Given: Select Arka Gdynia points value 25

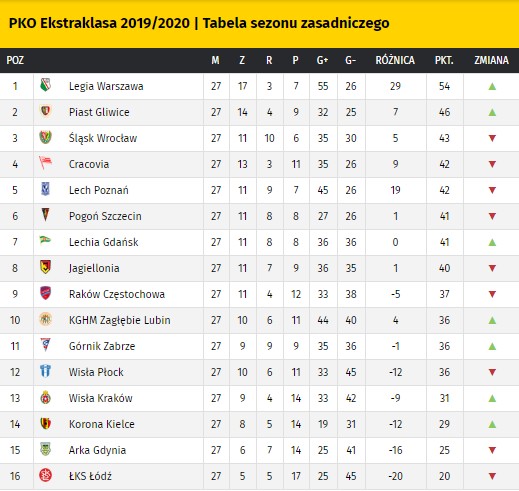Looking at the screenshot, I should 444,450.
